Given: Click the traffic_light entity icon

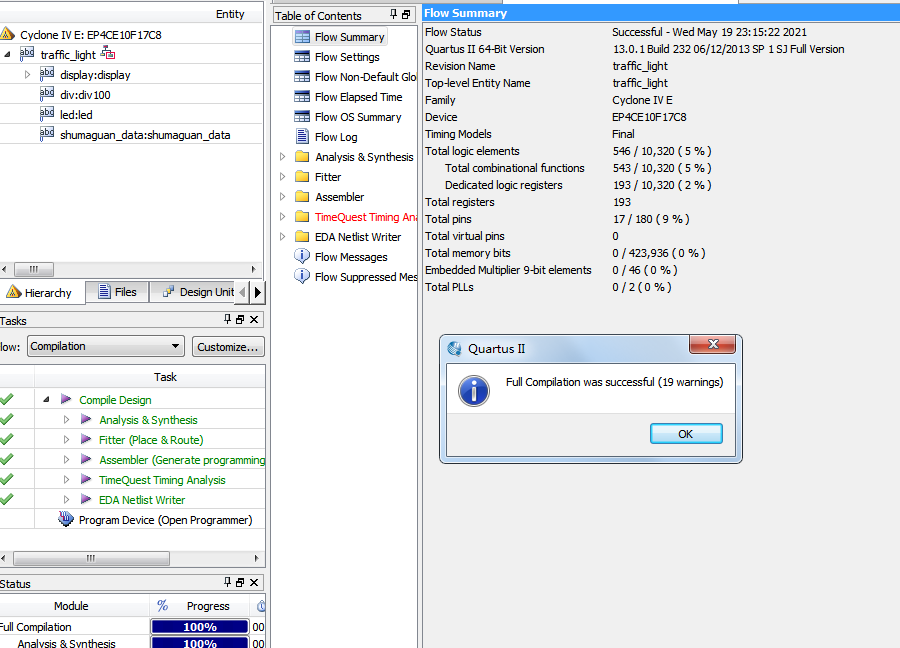Looking at the screenshot, I should click(x=27, y=54).
